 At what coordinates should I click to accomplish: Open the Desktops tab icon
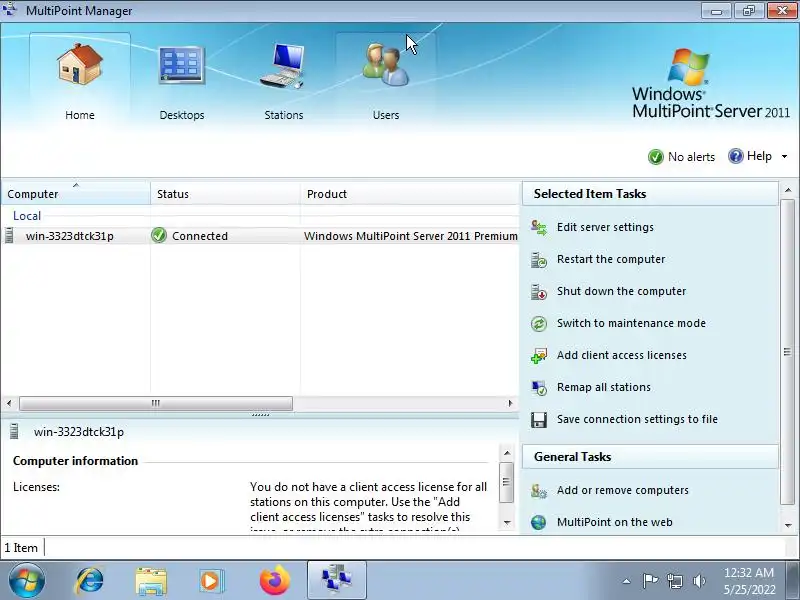click(182, 65)
